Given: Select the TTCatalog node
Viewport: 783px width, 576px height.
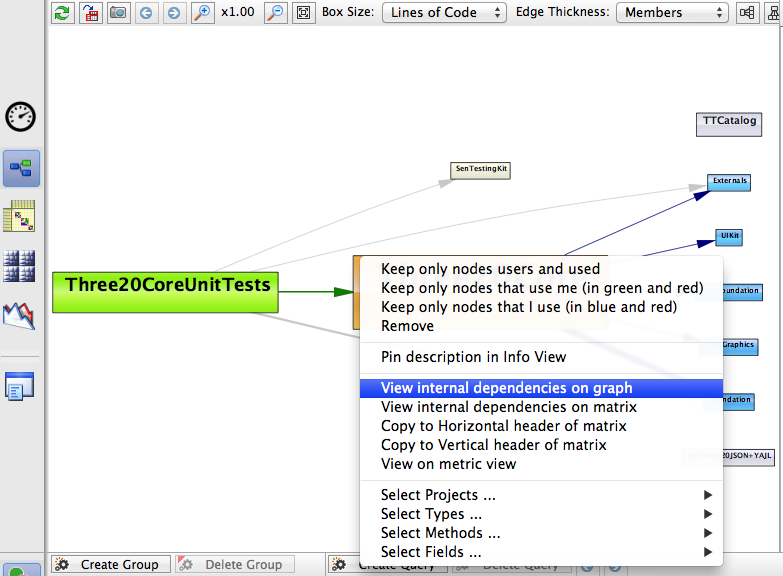Looking at the screenshot, I should coord(729,124).
